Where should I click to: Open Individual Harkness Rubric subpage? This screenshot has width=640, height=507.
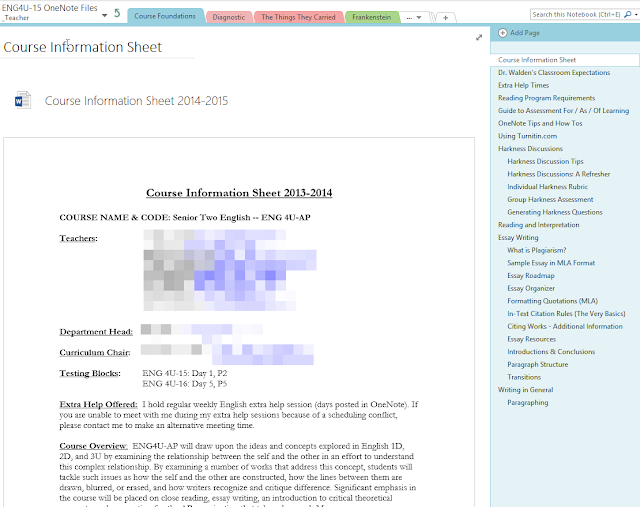coord(547,186)
